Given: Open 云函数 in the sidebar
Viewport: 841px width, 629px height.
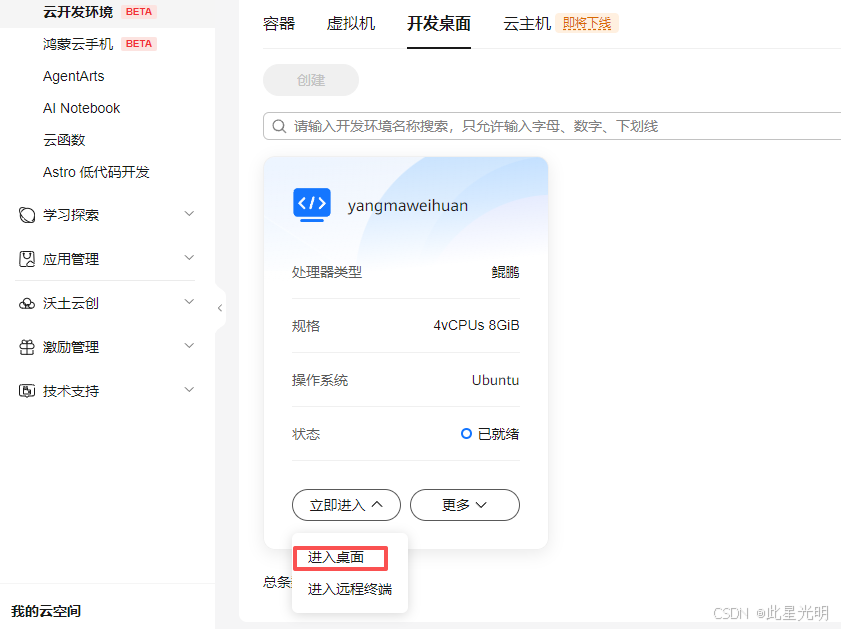Looking at the screenshot, I should (64, 140).
